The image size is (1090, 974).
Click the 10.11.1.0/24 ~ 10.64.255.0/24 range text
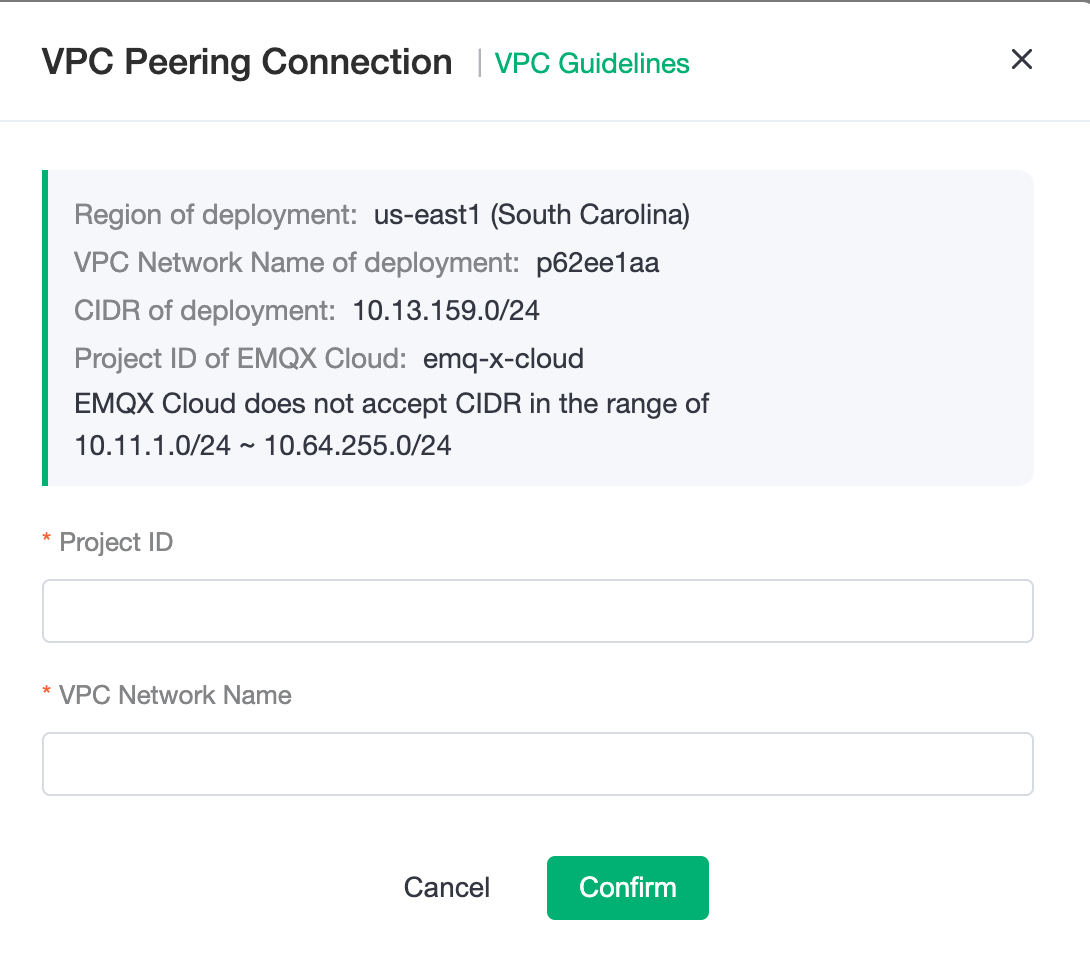coord(263,445)
